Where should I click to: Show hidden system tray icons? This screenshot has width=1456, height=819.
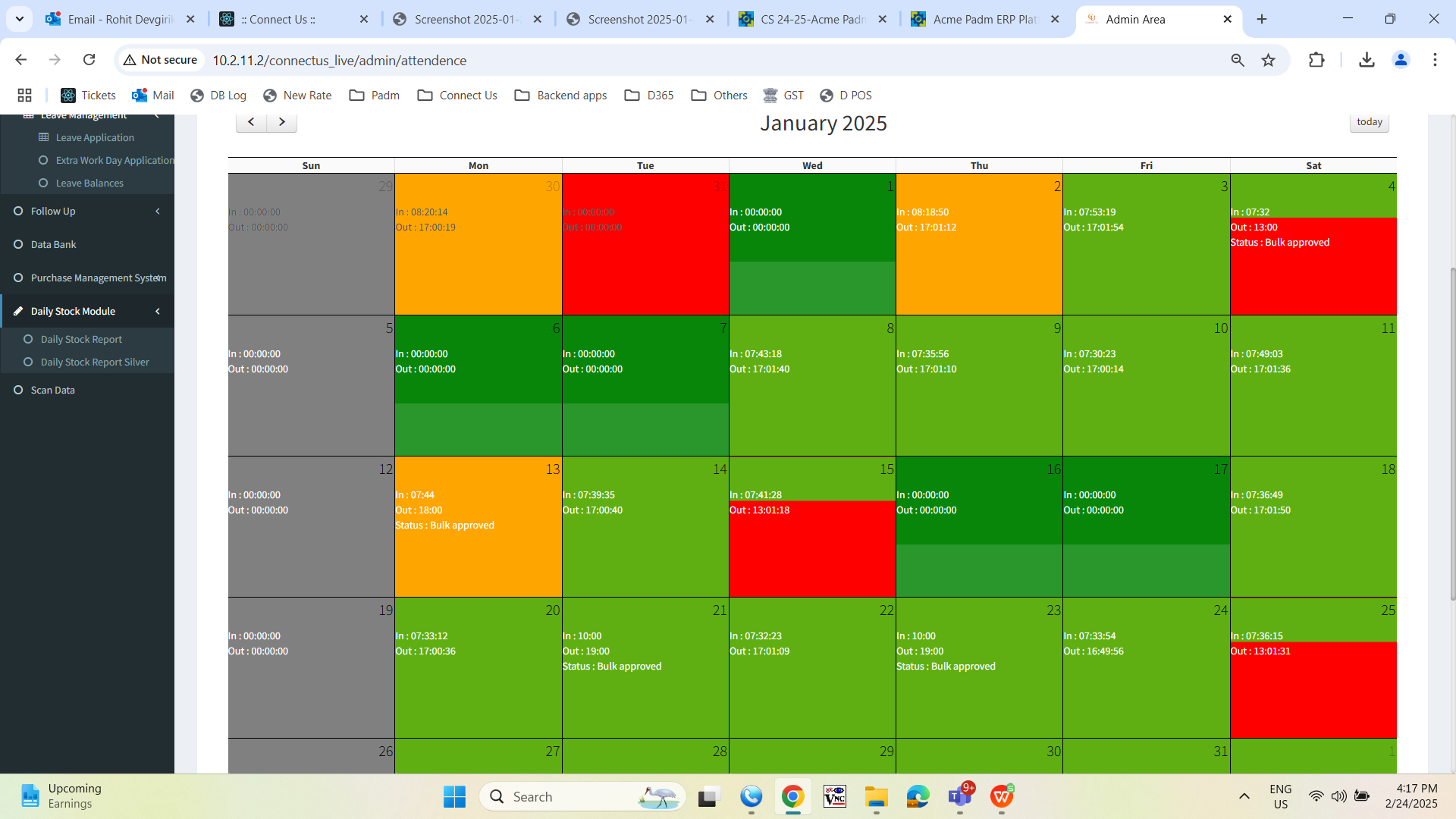coord(1244,796)
